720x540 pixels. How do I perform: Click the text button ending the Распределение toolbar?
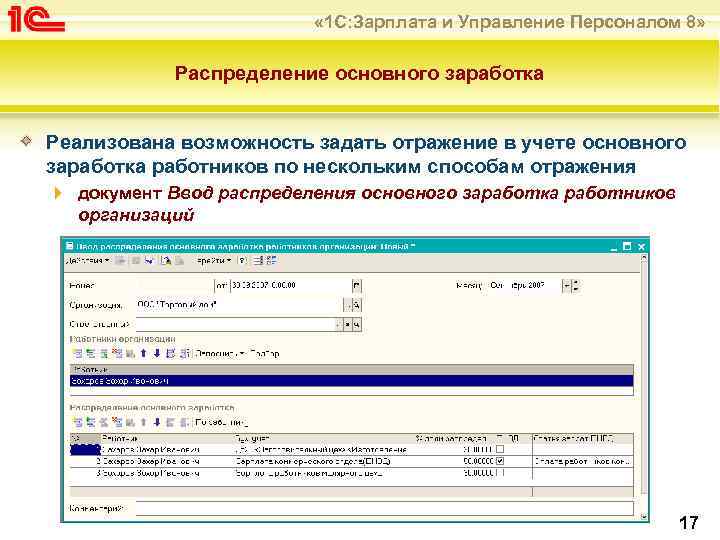[221, 422]
